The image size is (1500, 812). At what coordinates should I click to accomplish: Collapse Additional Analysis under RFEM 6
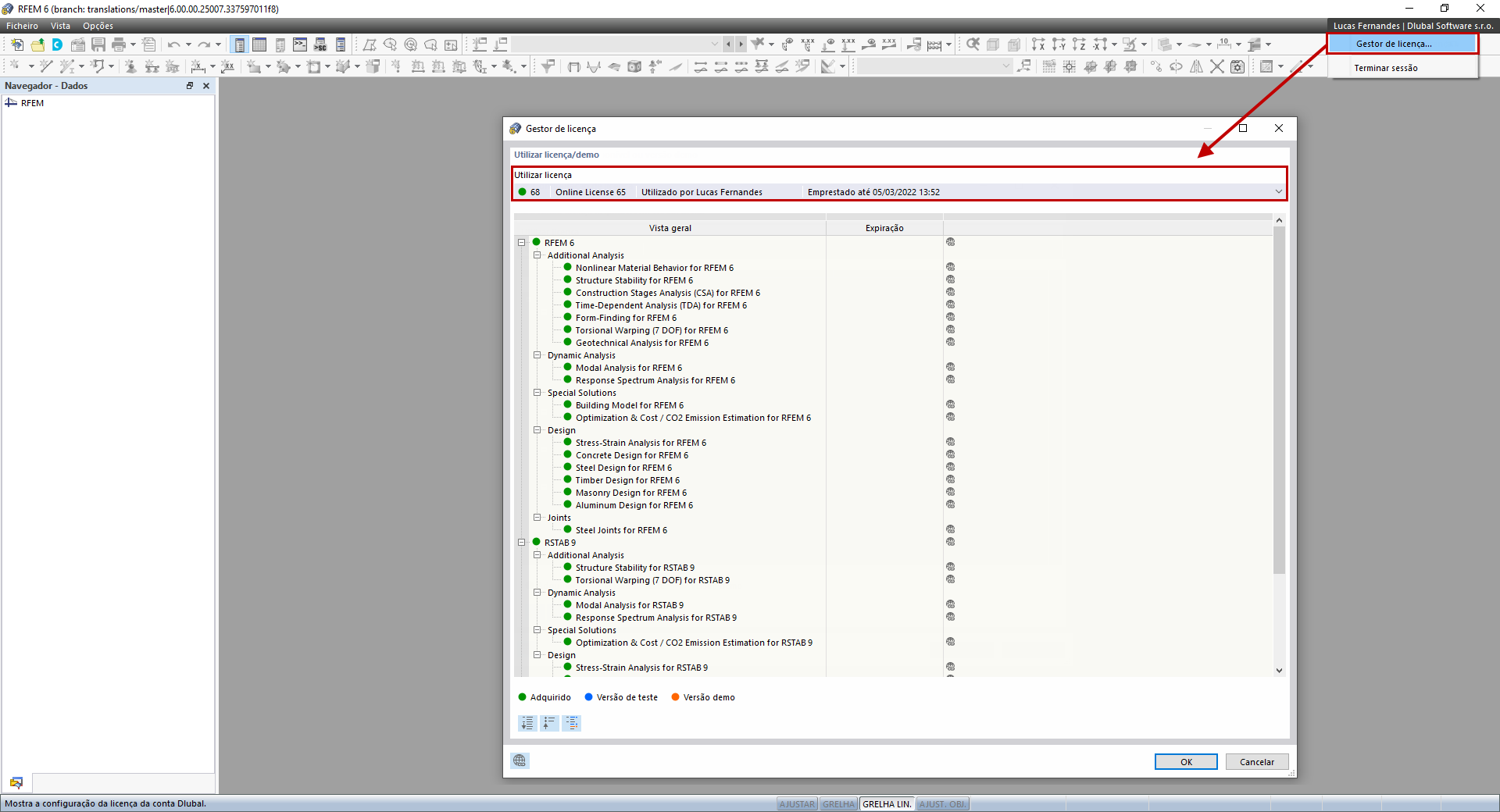coord(537,255)
